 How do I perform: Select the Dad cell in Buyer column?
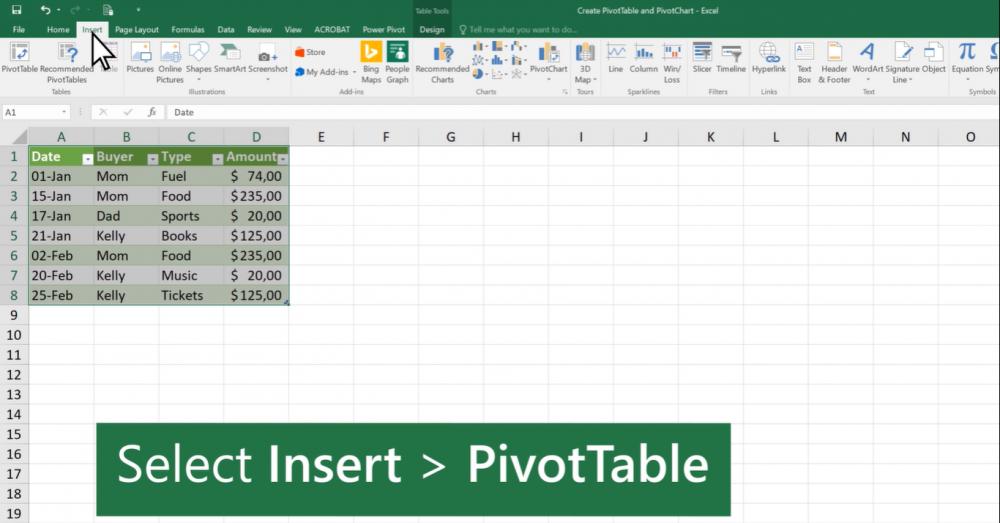[x=126, y=216]
